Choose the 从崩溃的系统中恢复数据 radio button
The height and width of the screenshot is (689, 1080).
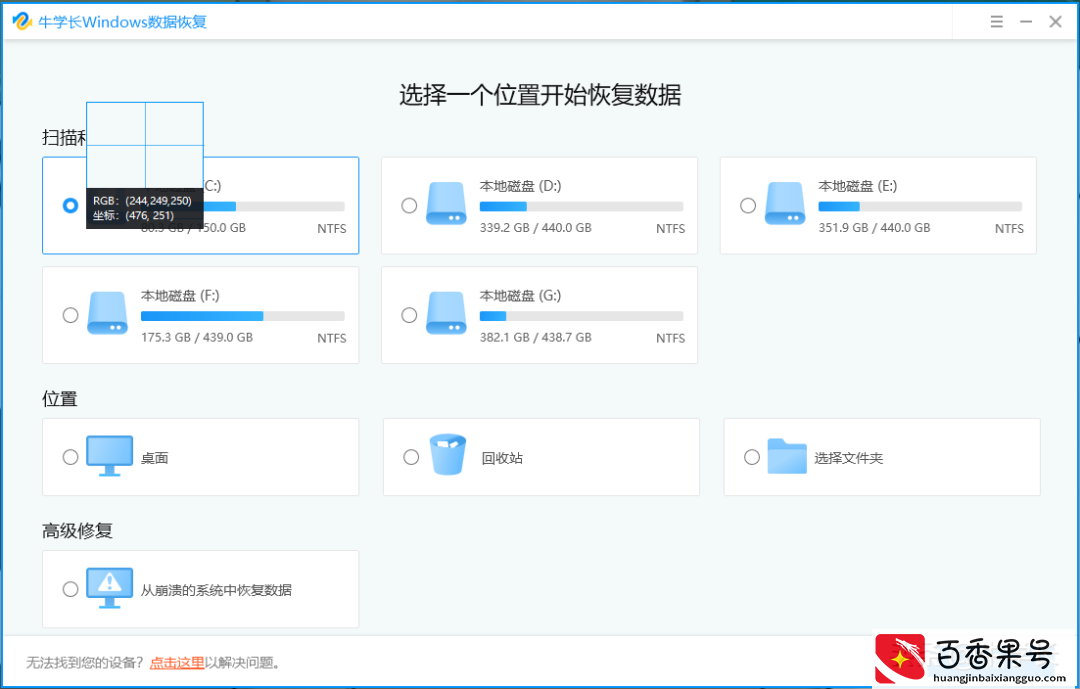point(70,589)
